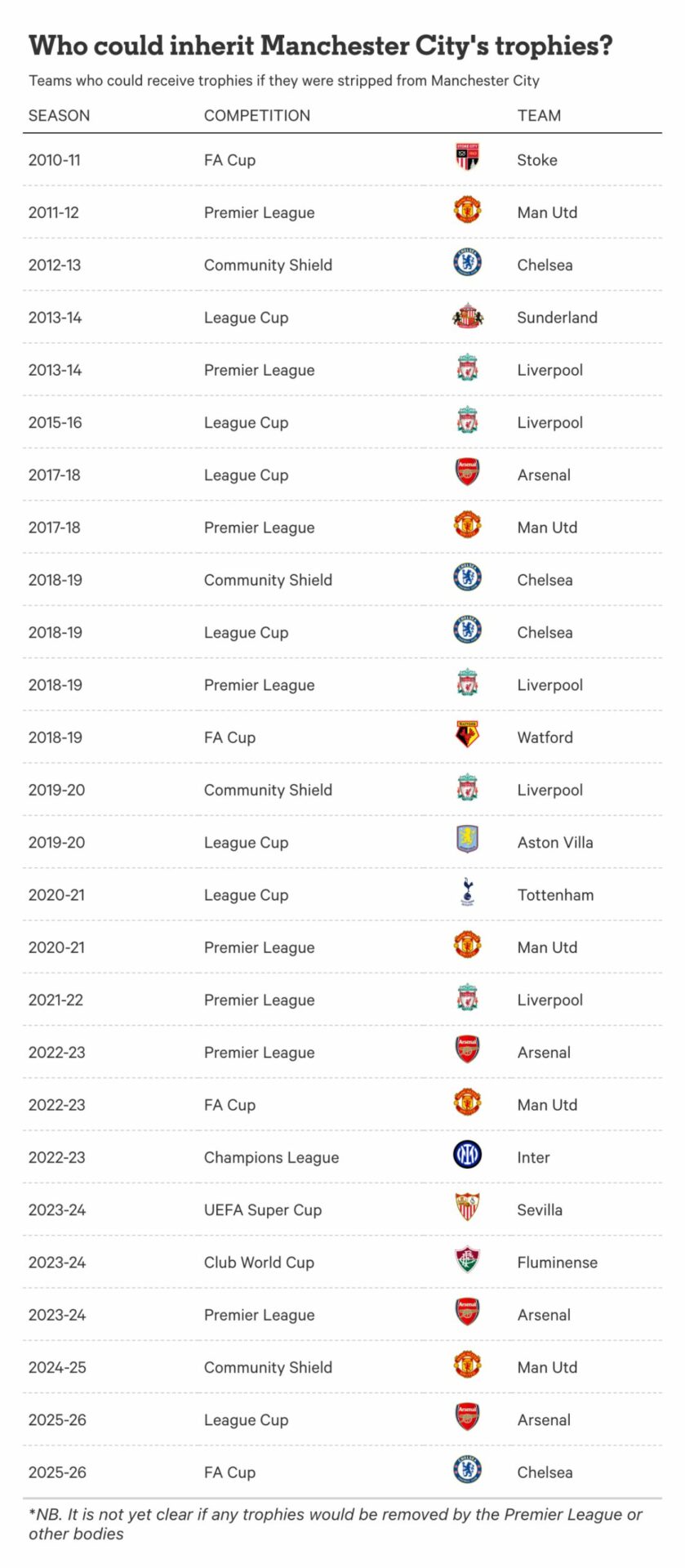The height and width of the screenshot is (1568, 685).
Task: Select the Champions League competition text
Action: pos(271,1157)
